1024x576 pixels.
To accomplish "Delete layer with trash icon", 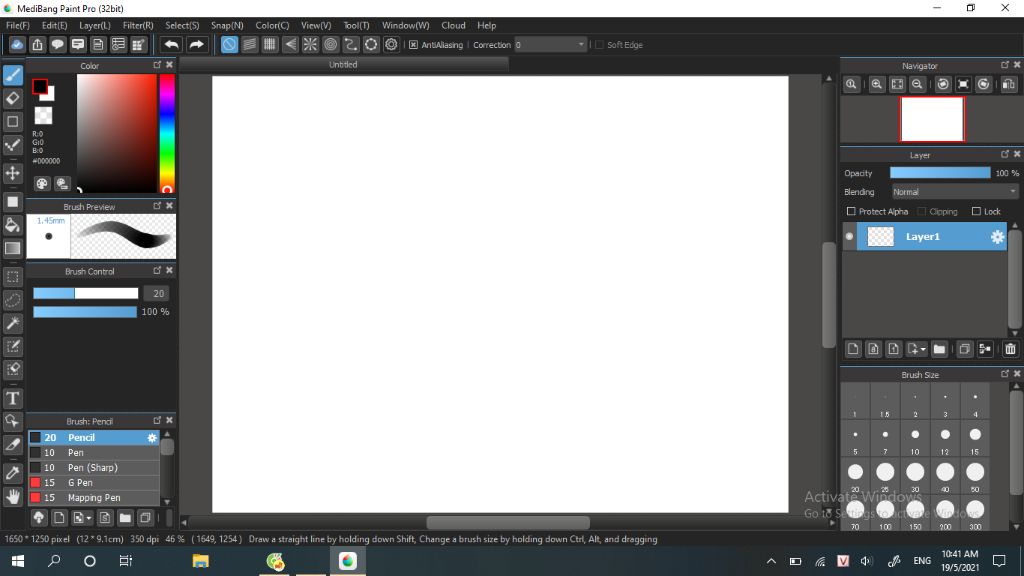I will point(1010,349).
